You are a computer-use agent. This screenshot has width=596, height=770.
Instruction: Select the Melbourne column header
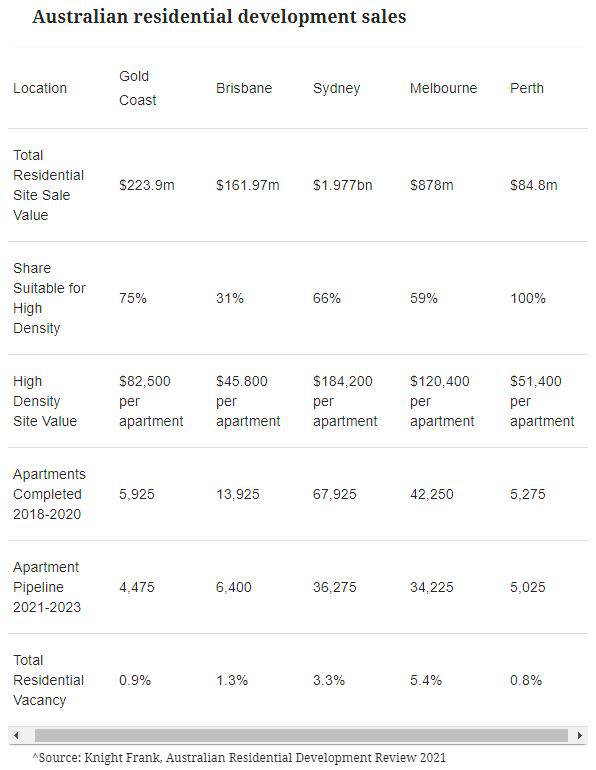click(x=443, y=88)
